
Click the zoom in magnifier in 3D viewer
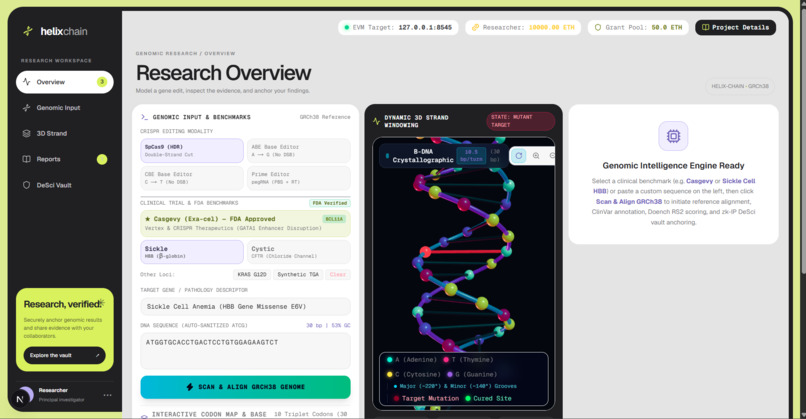coord(536,155)
